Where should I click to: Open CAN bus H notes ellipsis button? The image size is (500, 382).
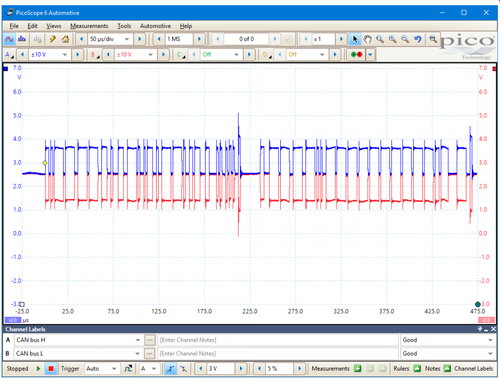[x=150, y=340]
